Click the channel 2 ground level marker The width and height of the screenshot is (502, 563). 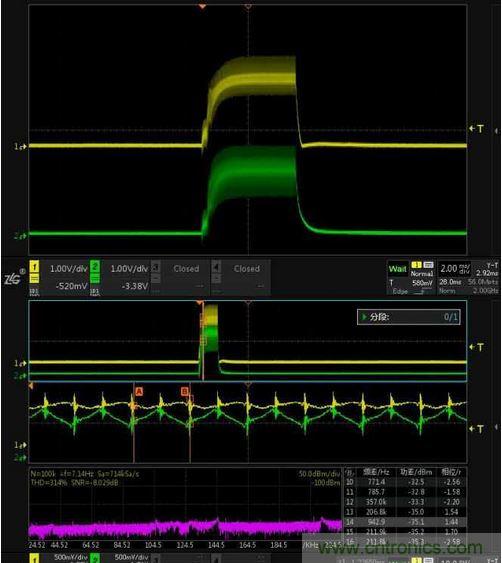(x=20, y=236)
